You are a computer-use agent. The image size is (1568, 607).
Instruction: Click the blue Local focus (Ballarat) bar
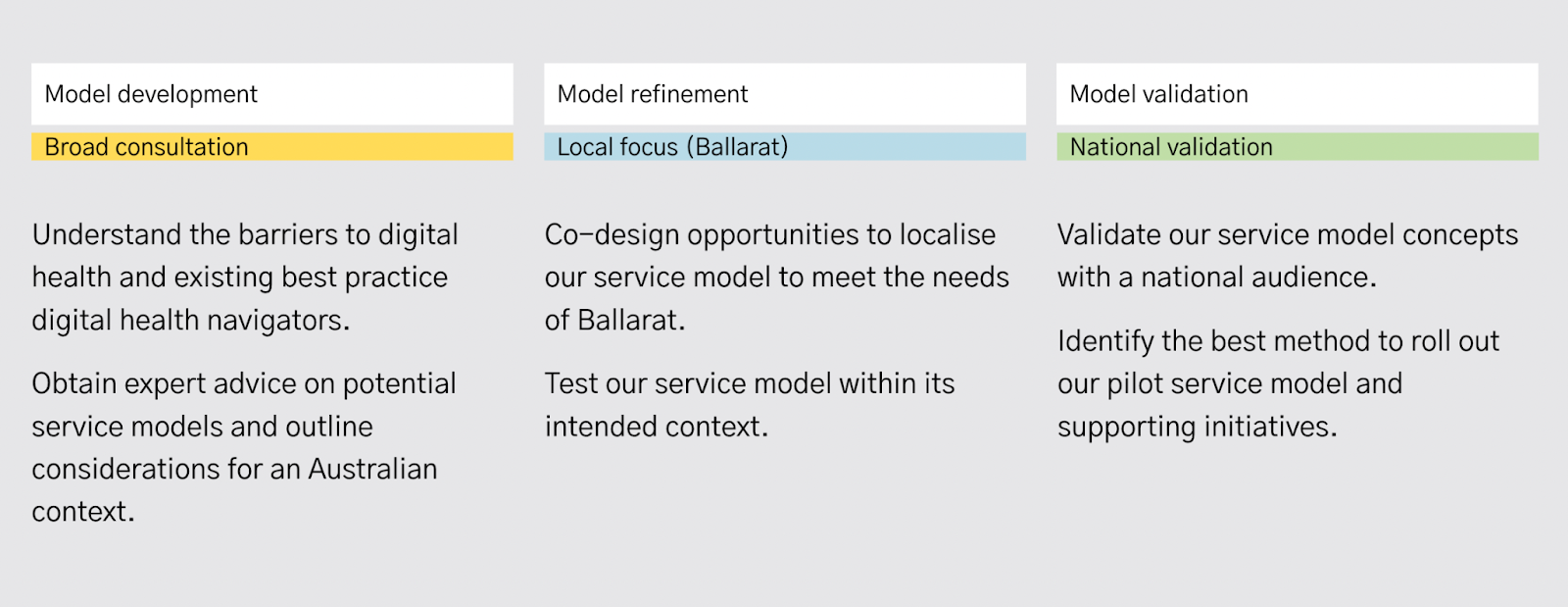coord(785,147)
